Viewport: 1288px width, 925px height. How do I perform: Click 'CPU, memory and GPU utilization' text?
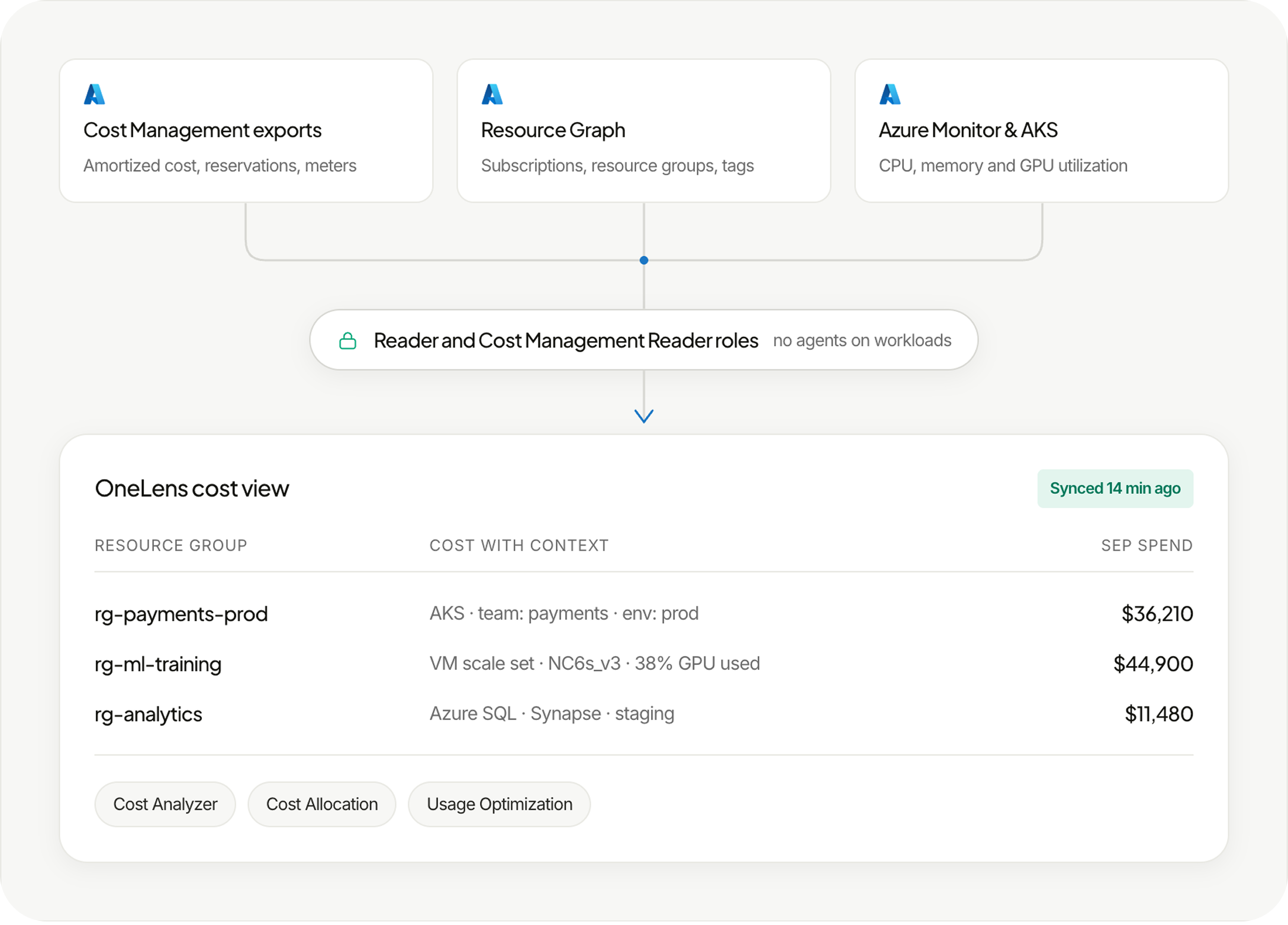1003,166
